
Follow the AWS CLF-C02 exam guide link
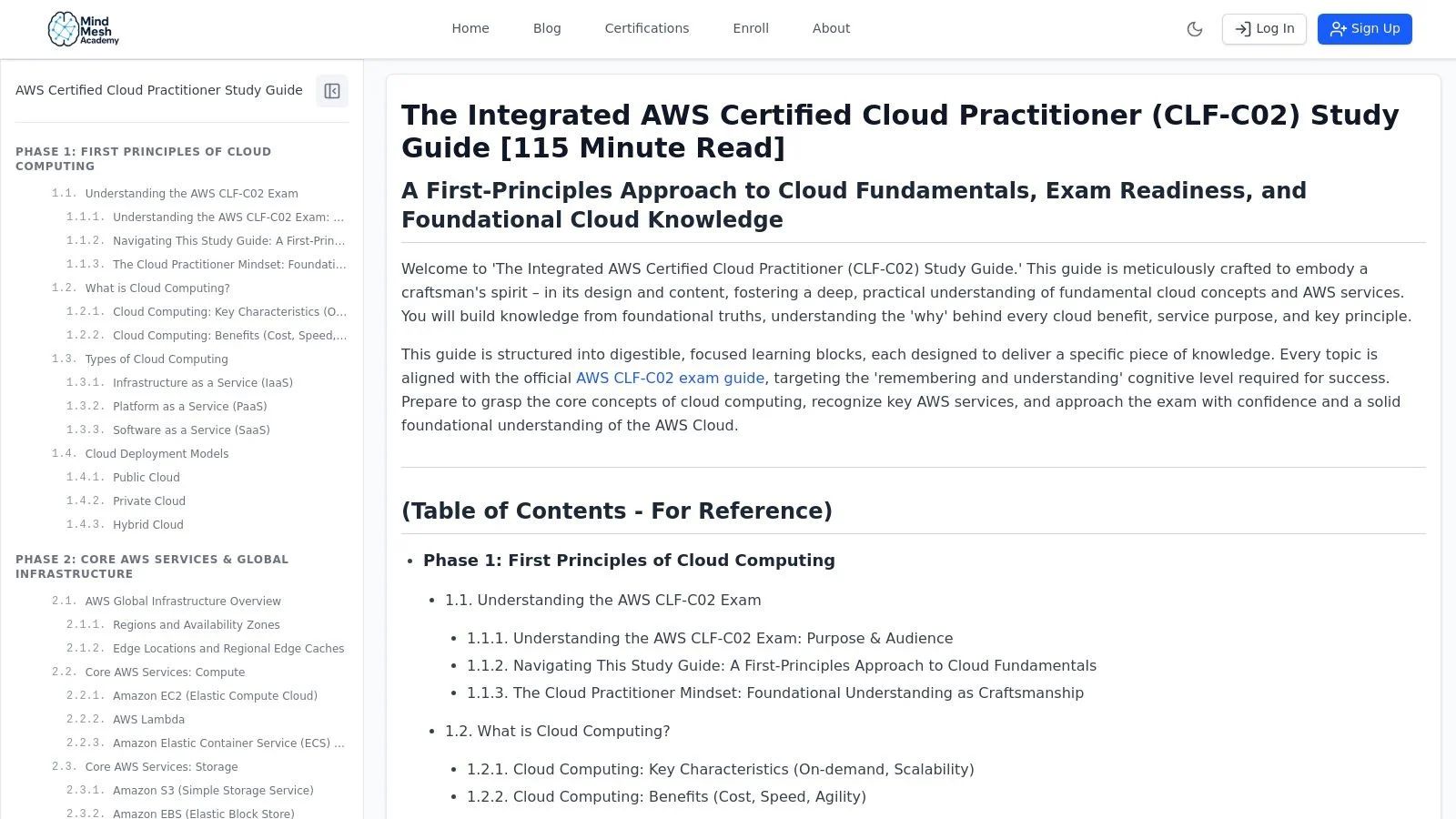[x=670, y=378]
